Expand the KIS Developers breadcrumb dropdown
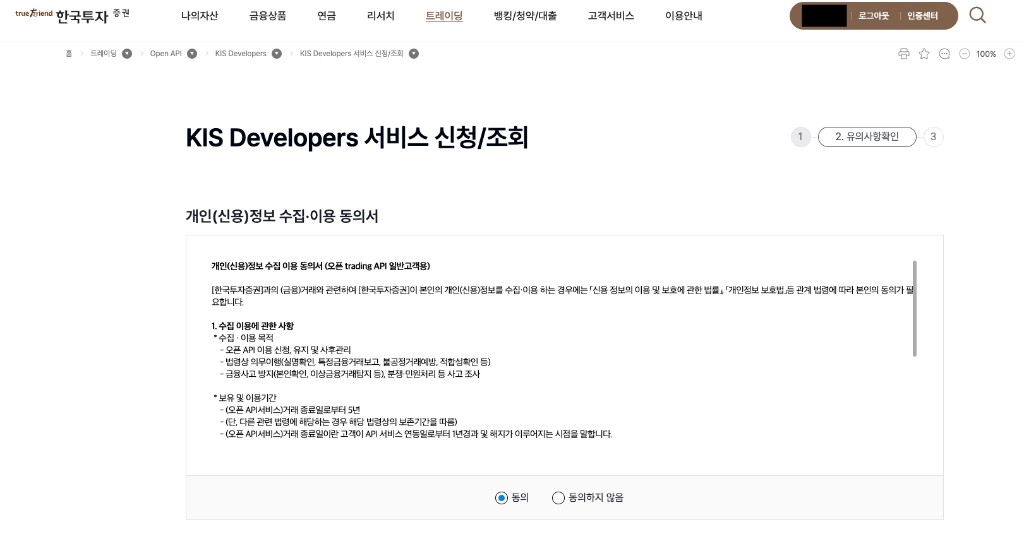 (277, 54)
